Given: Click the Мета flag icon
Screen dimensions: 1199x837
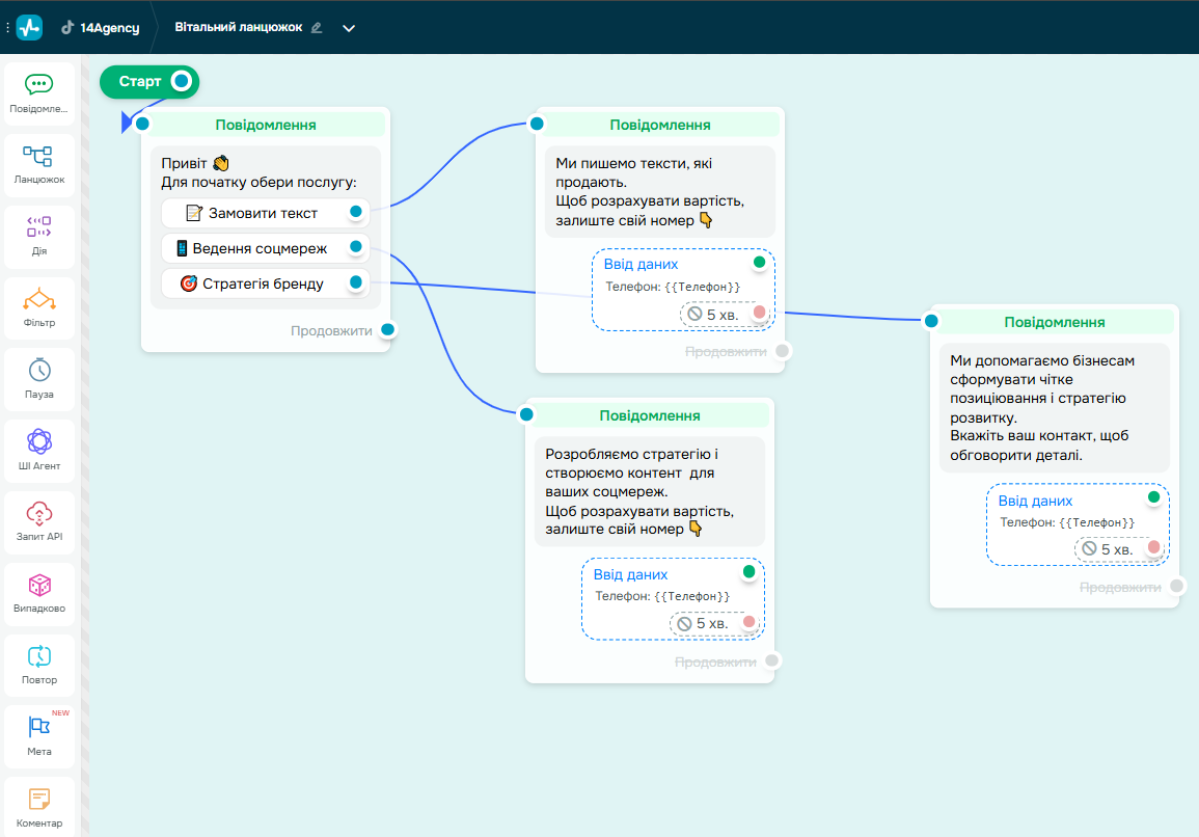Looking at the screenshot, I should tap(39, 728).
